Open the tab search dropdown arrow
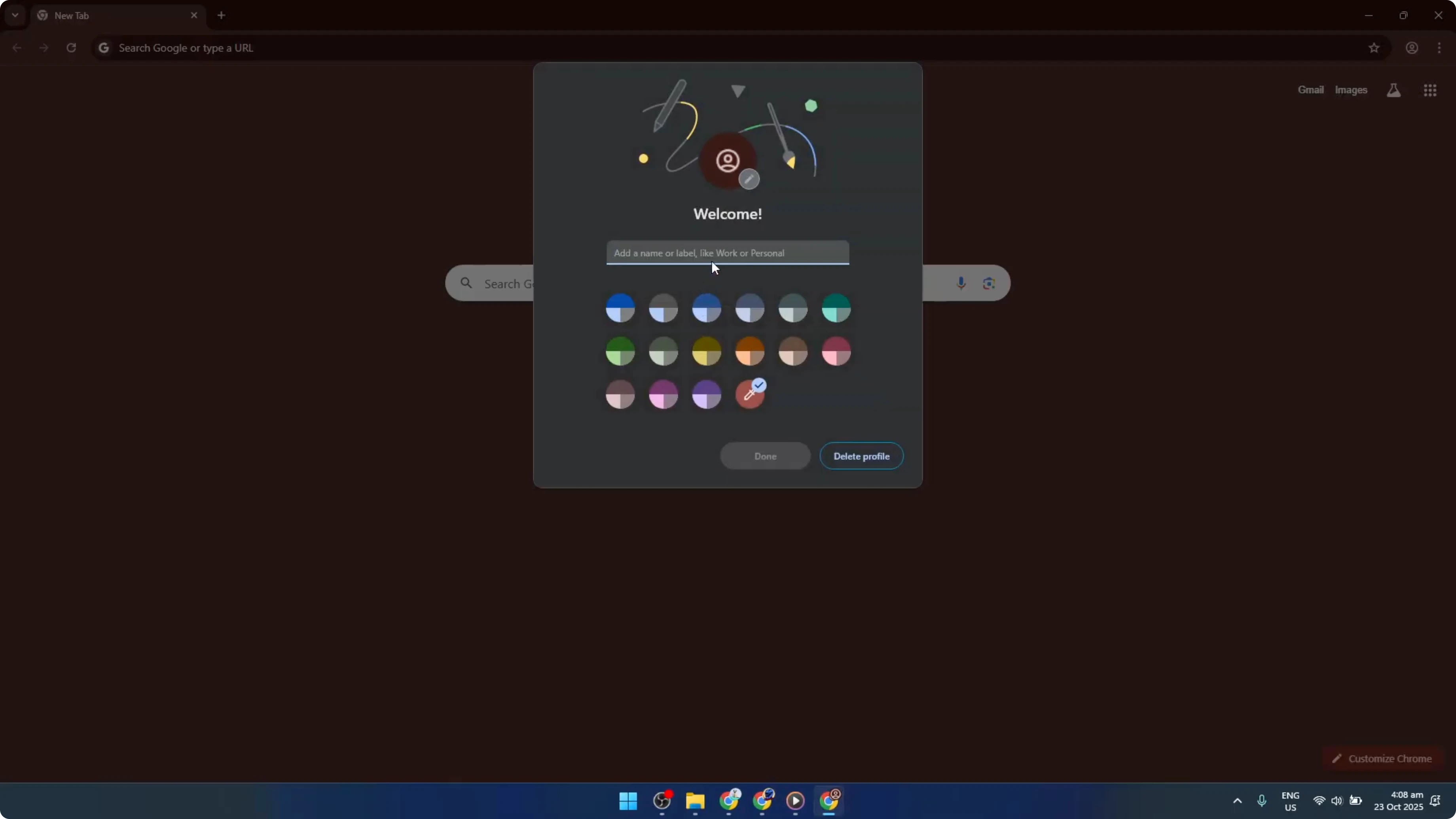 click(x=15, y=15)
